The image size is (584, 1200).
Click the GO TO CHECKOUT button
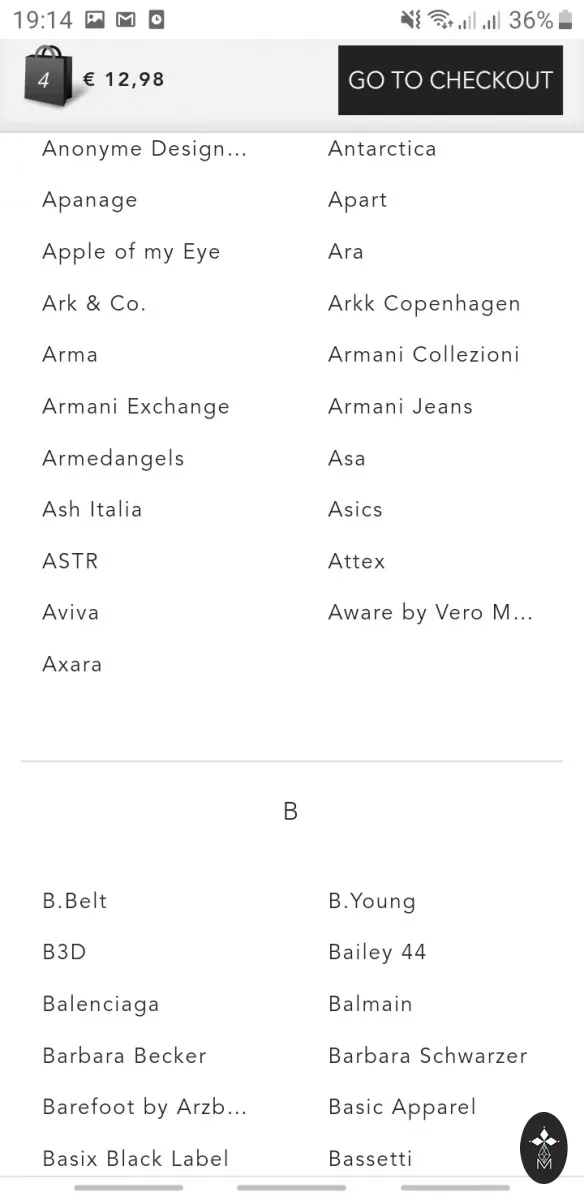click(x=450, y=80)
